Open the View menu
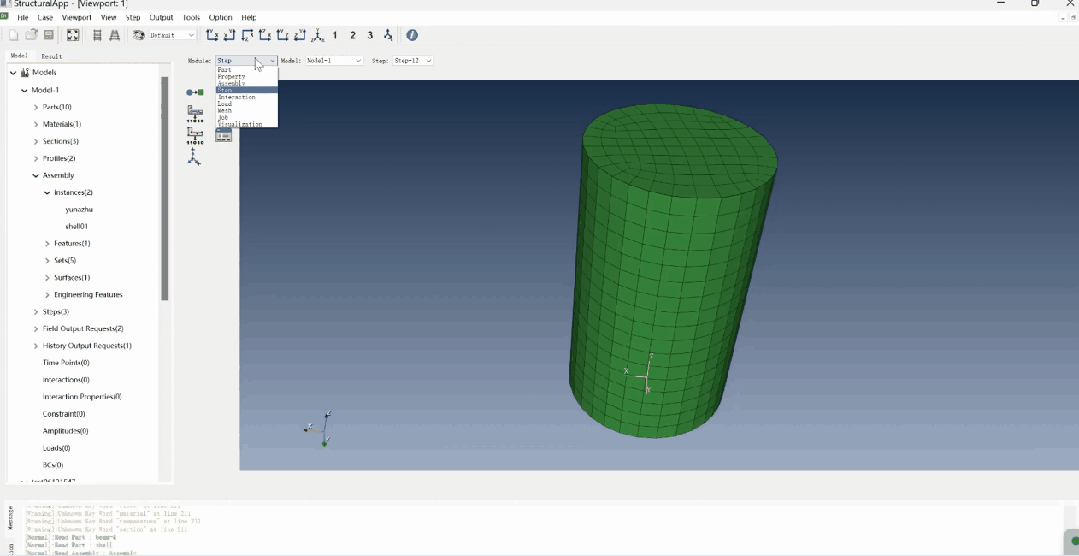Image resolution: width=1079 pixels, height=556 pixels. click(x=109, y=17)
